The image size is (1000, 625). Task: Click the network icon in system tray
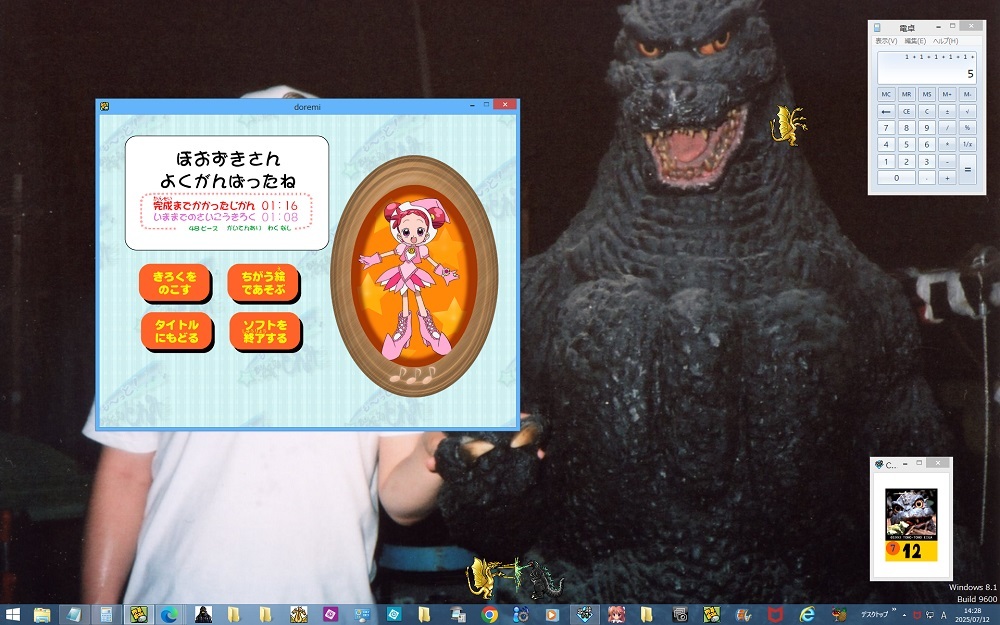[x=930, y=615]
